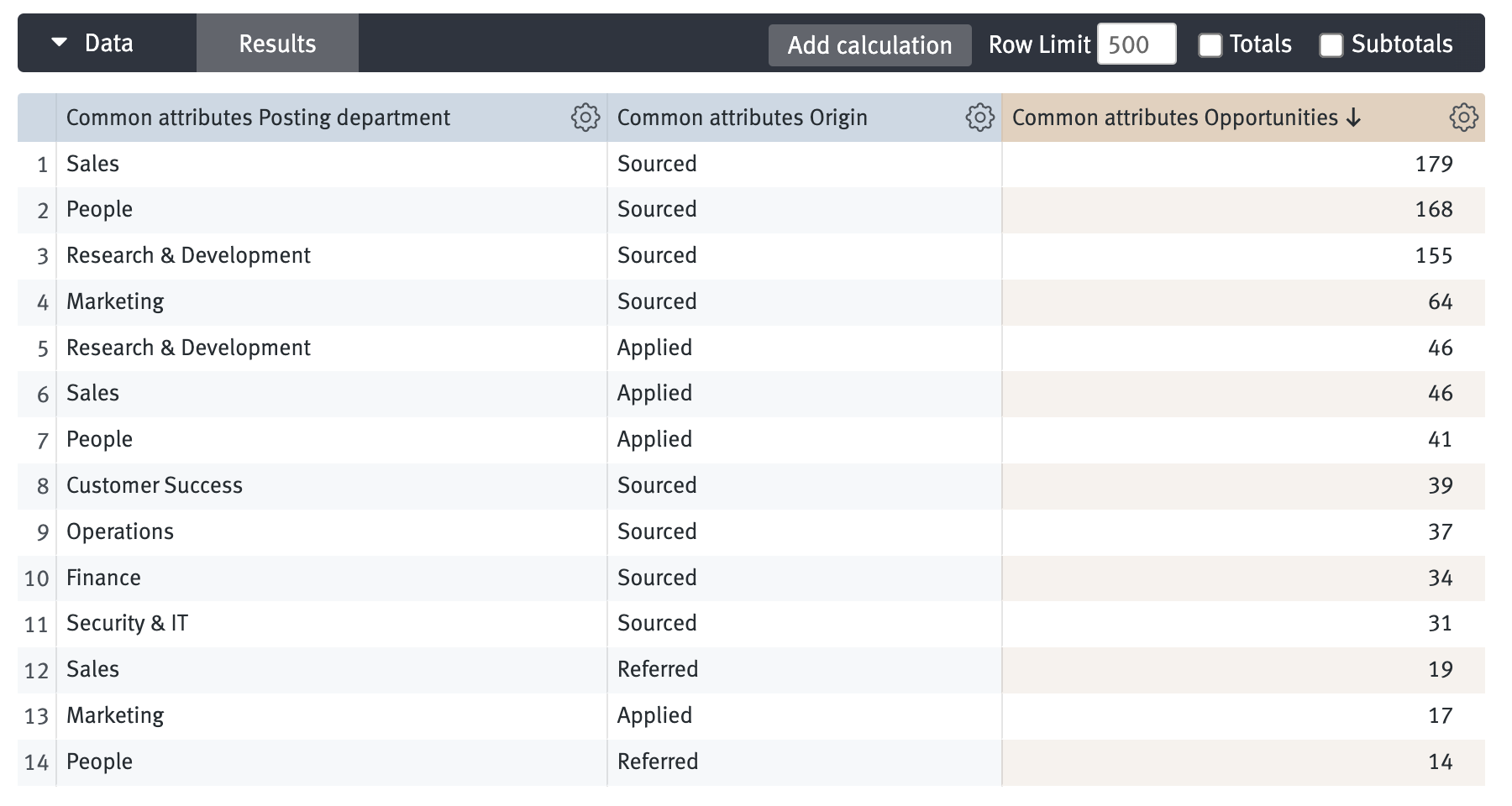This screenshot has height=806, width=1512.
Task: Sort by the Common attributes Origin column header
Action: point(743,118)
